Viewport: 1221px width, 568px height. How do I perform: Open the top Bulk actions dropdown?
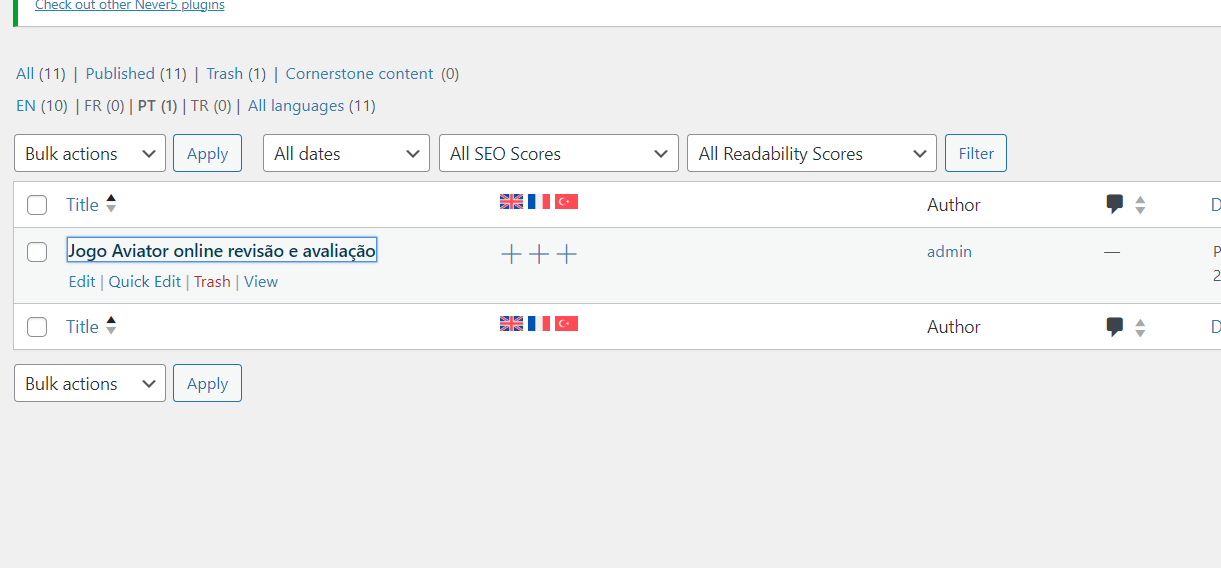pyautogui.click(x=90, y=154)
